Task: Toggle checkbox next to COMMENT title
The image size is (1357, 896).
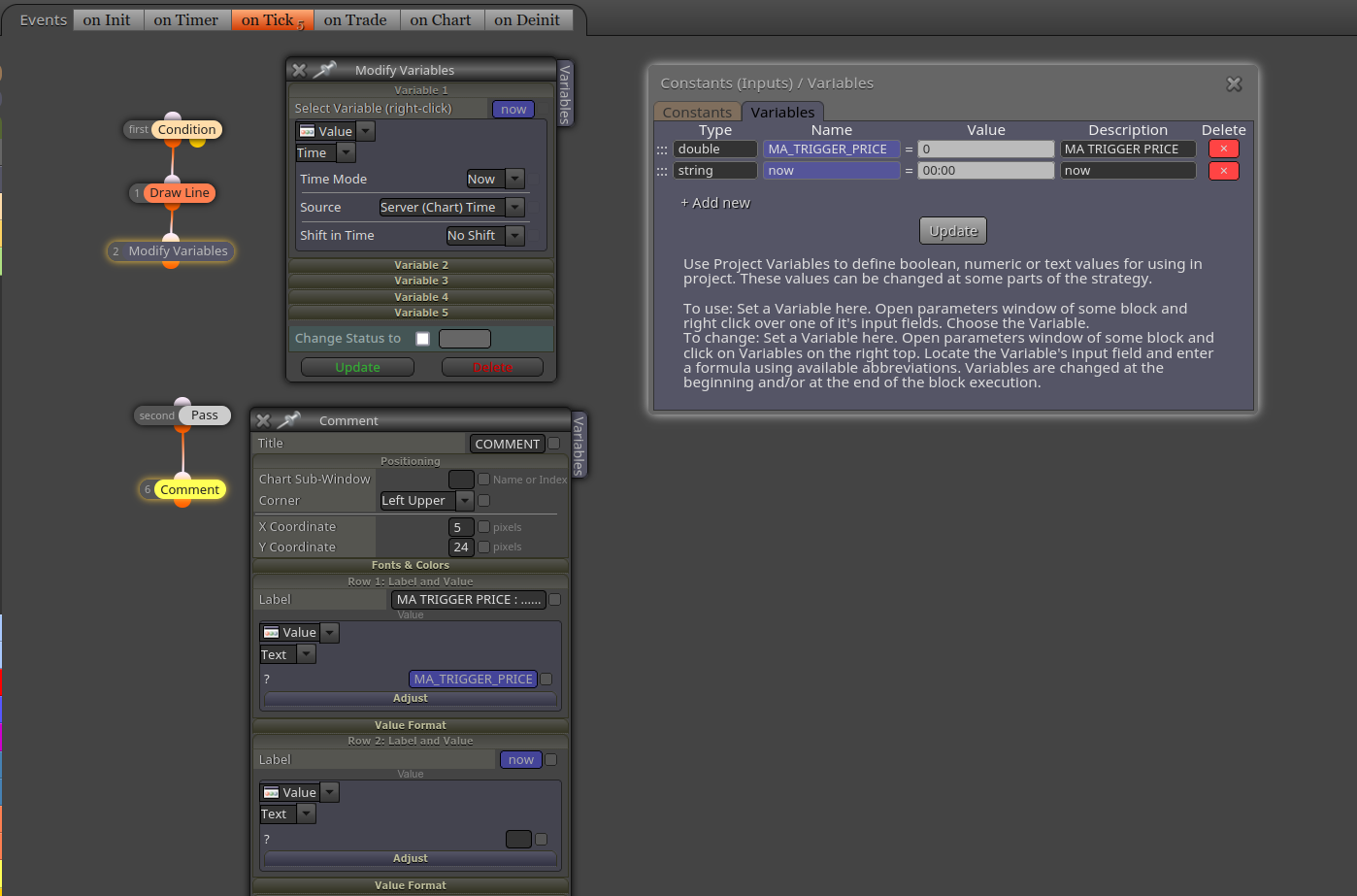Action: pyautogui.click(x=554, y=444)
